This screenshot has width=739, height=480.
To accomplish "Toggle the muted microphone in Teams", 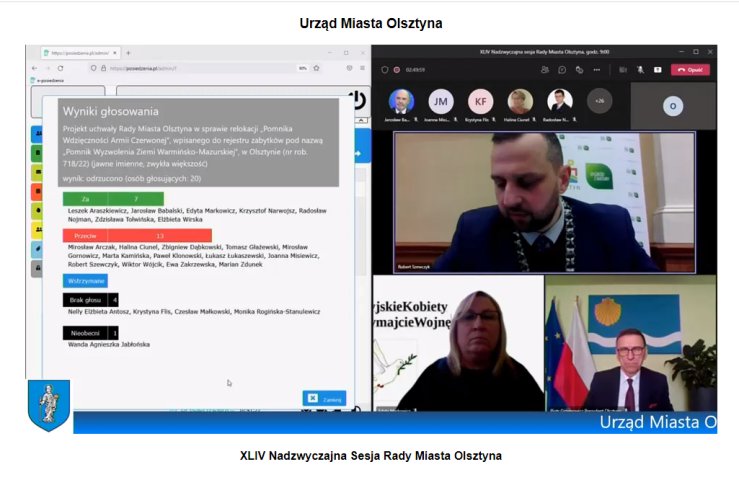I will point(640,70).
